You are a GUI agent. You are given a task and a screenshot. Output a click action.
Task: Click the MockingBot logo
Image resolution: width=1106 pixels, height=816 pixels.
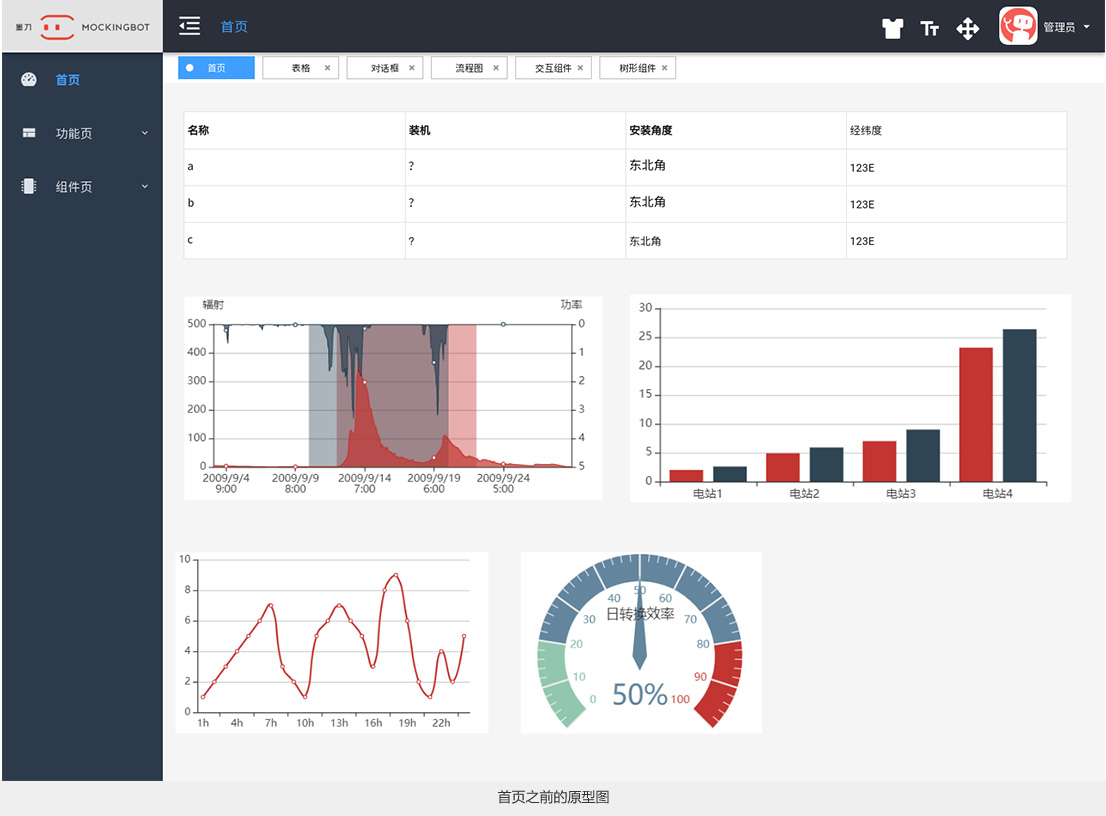pos(83,27)
